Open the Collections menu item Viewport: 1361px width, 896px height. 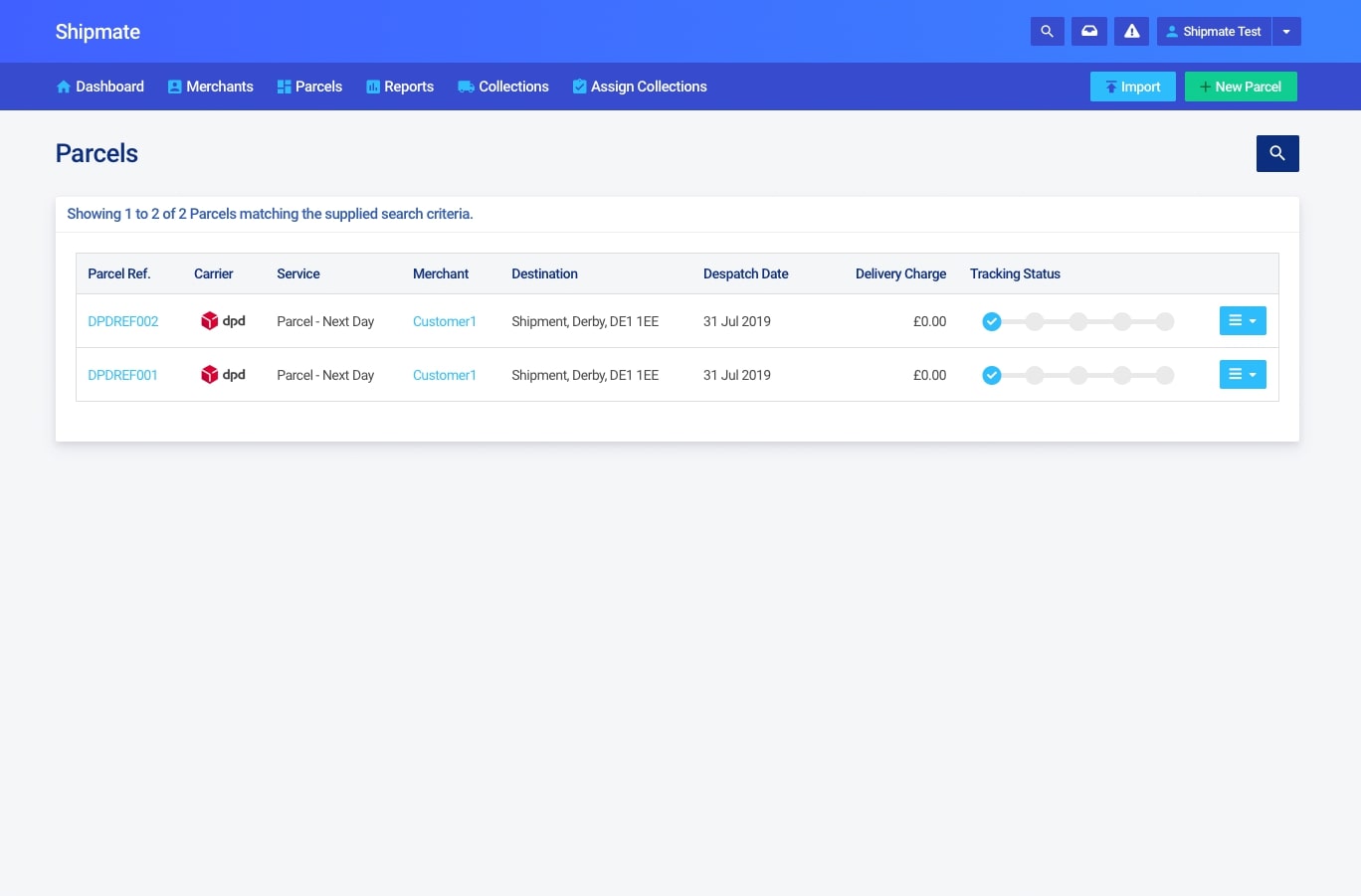point(503,87)
